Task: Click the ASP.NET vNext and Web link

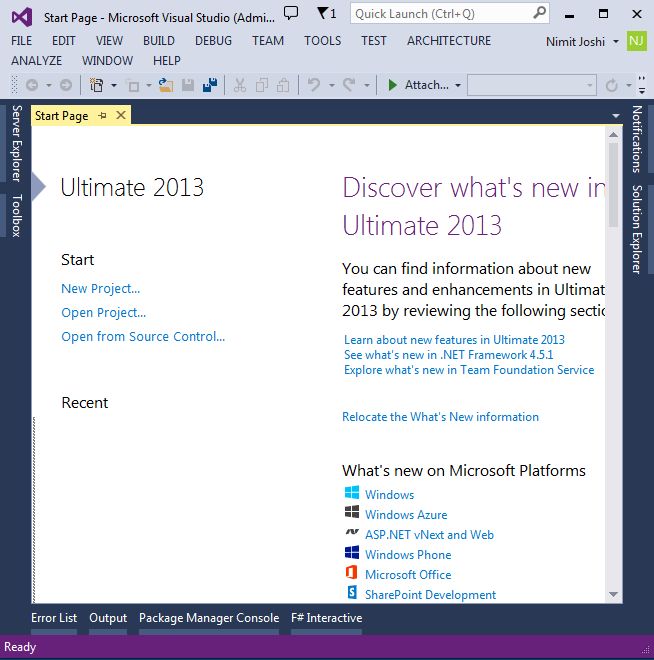Action: click(x=429, y=535)
